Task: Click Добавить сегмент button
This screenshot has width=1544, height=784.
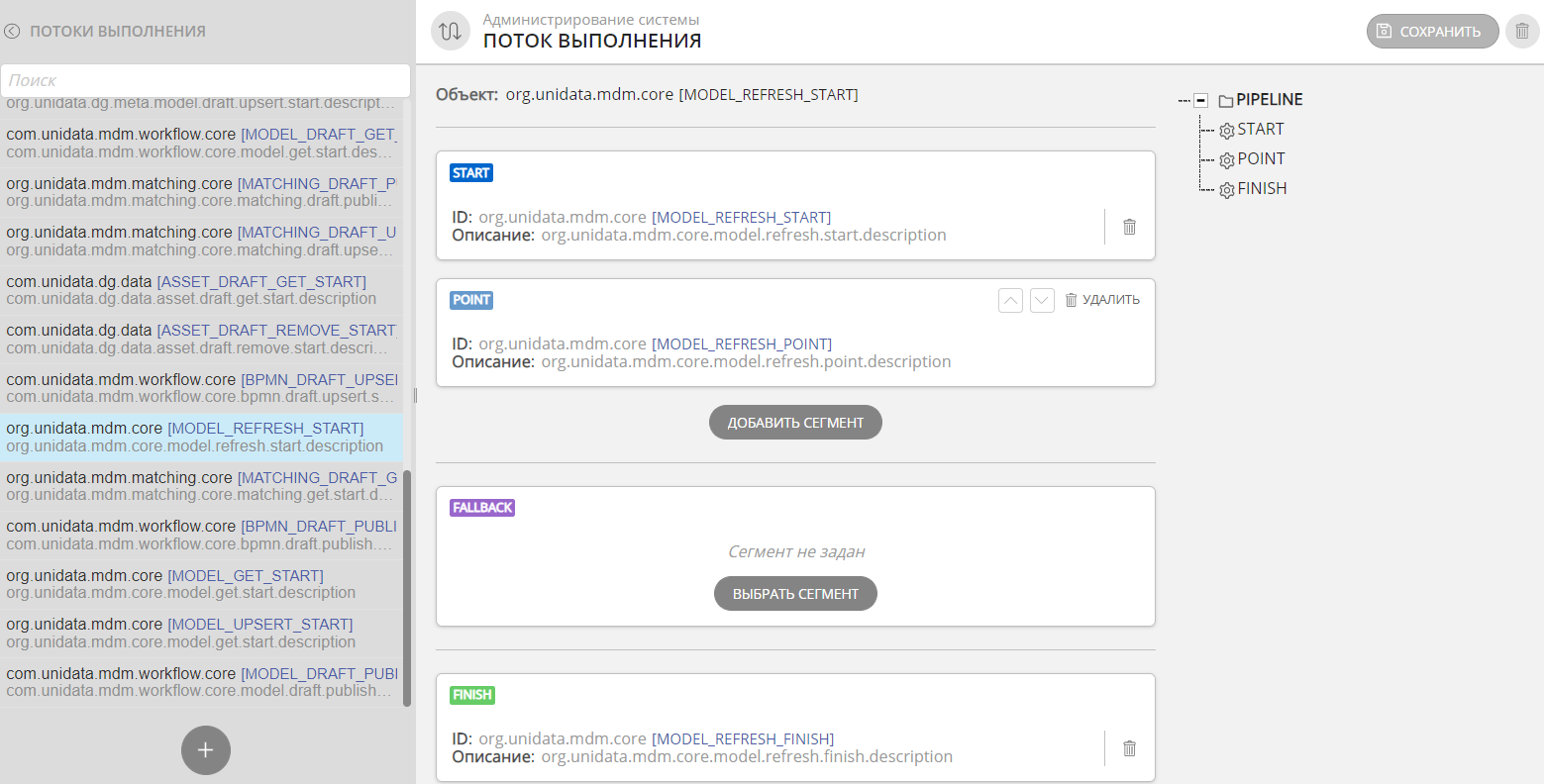Action: [x=795, y=423]
